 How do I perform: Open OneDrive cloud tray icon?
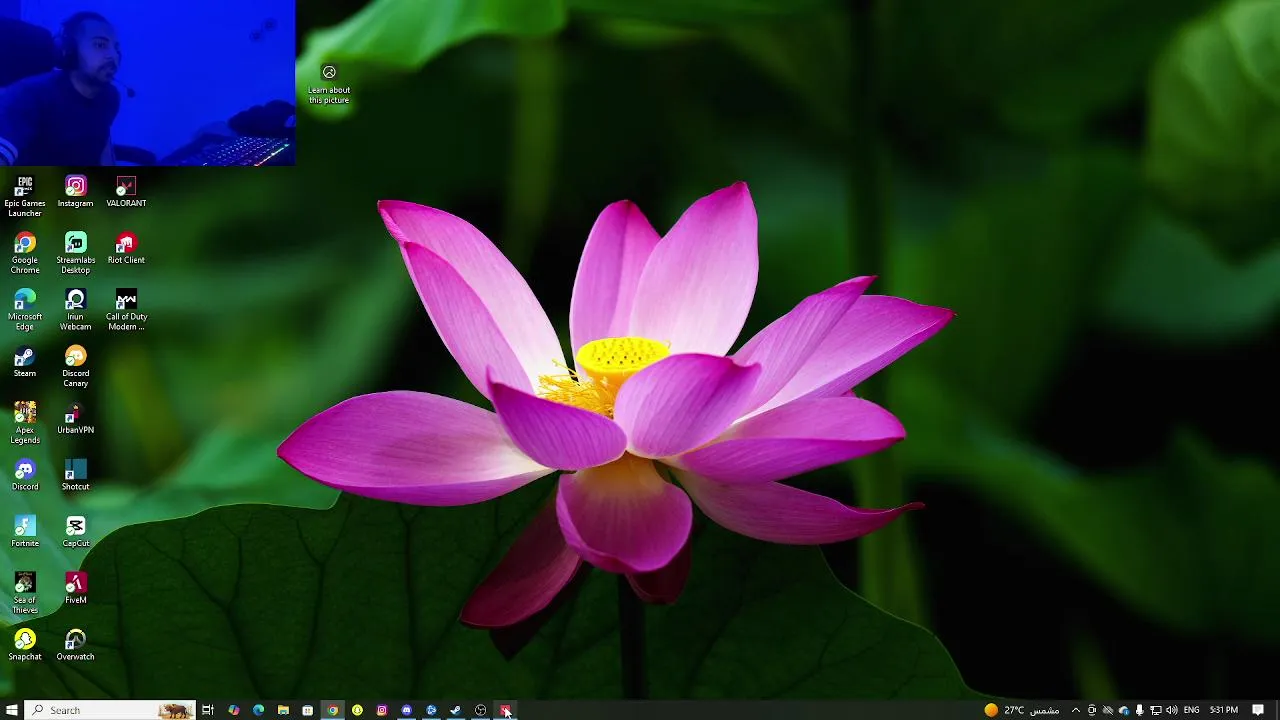coord(1123,710)
